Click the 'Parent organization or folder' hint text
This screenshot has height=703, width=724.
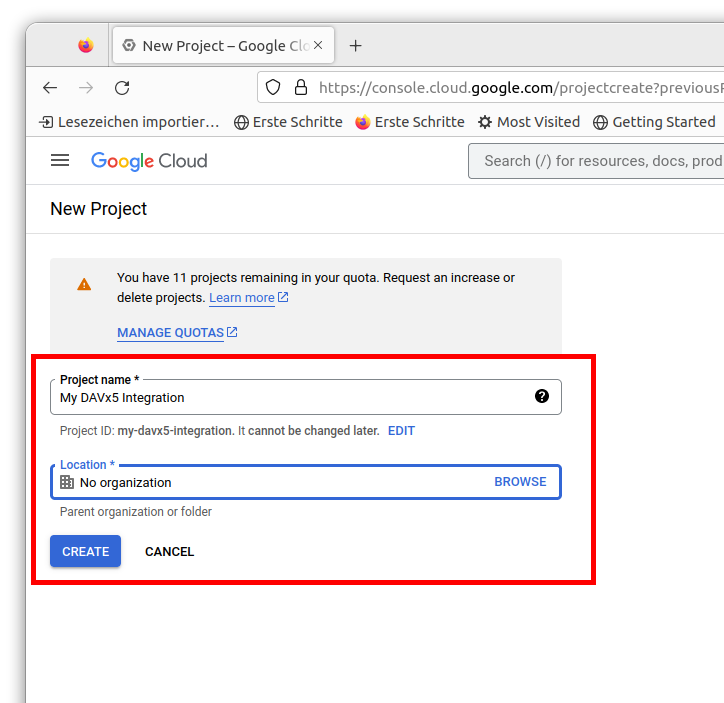136,512
